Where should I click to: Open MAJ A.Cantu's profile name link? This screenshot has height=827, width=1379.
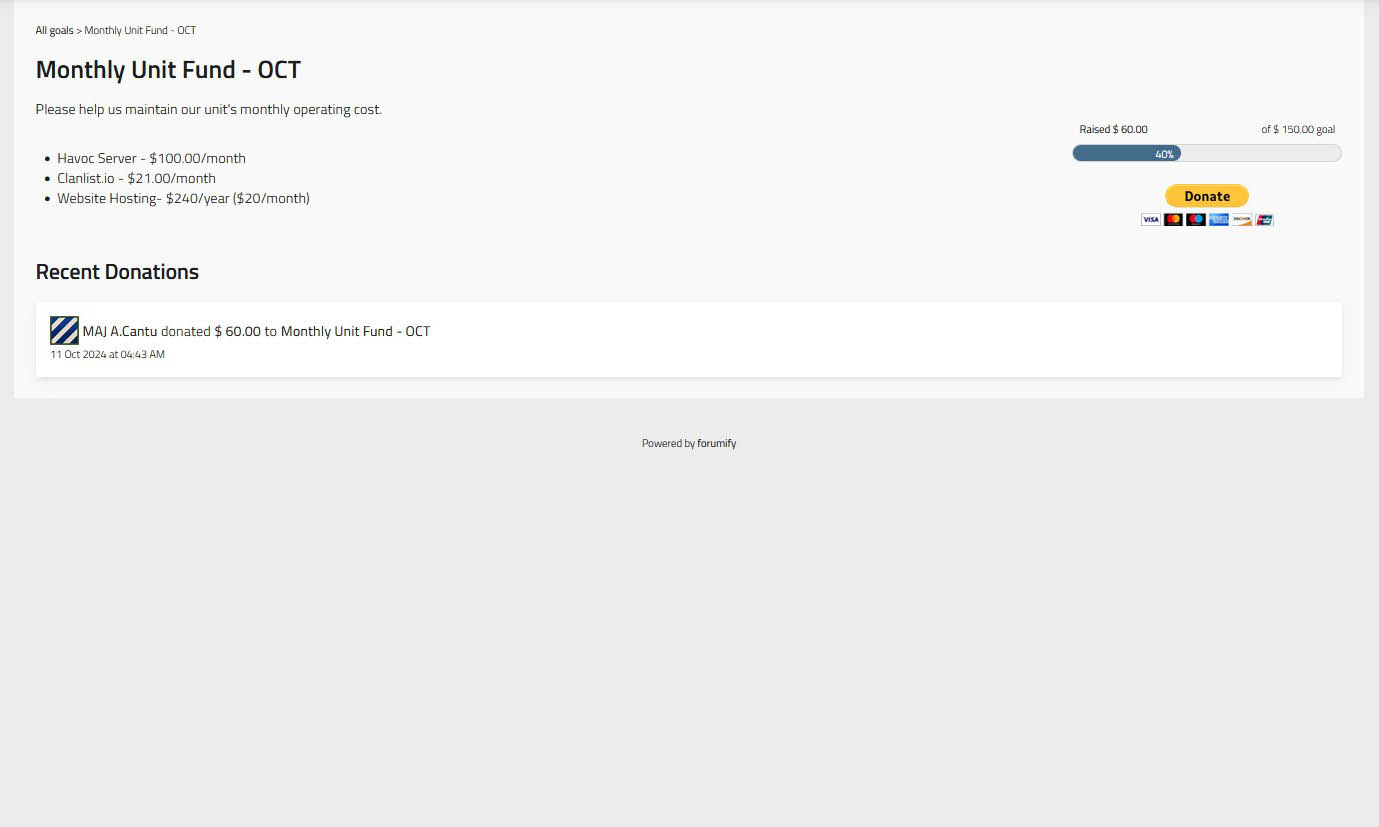tap(120, 331)
